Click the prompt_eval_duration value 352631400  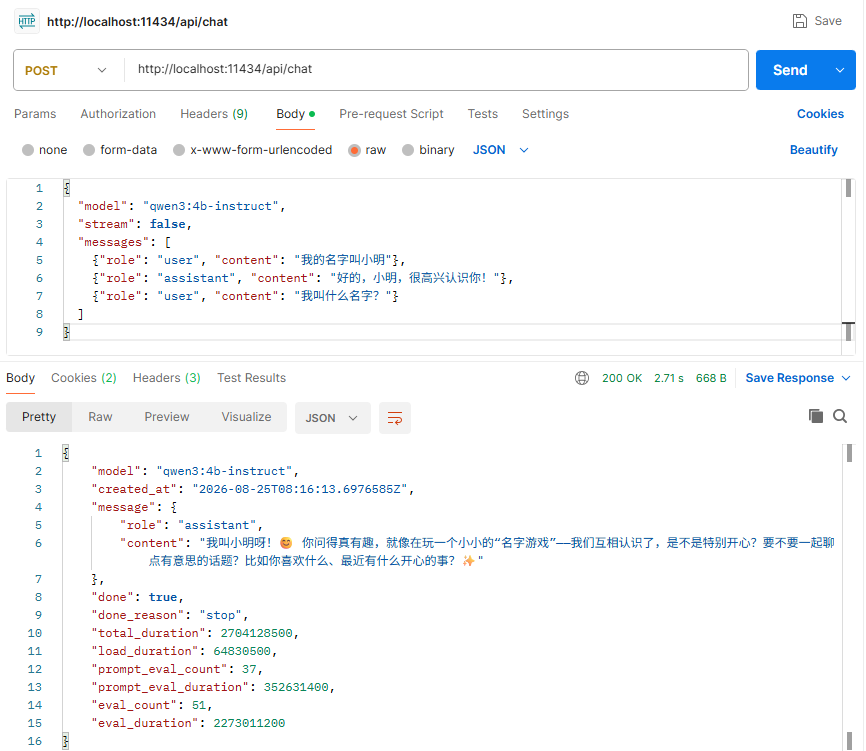point(296,687)
